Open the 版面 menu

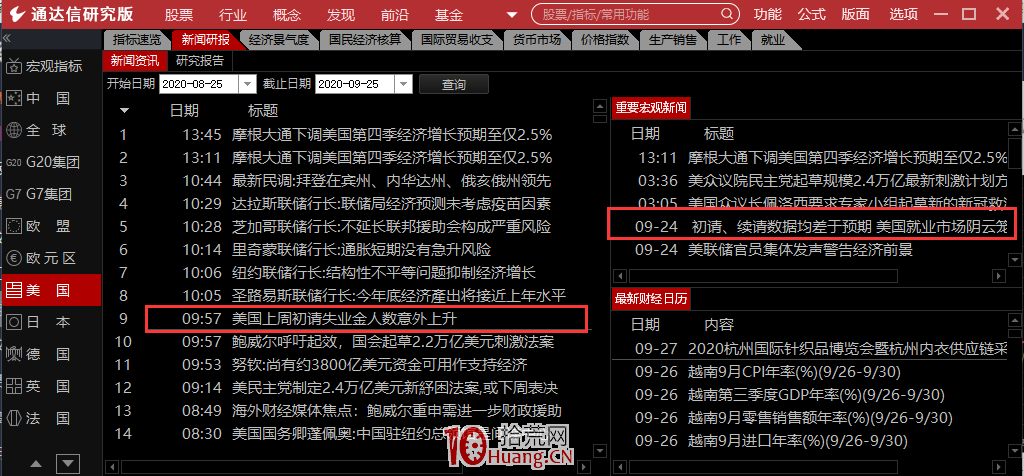(856, 14)
